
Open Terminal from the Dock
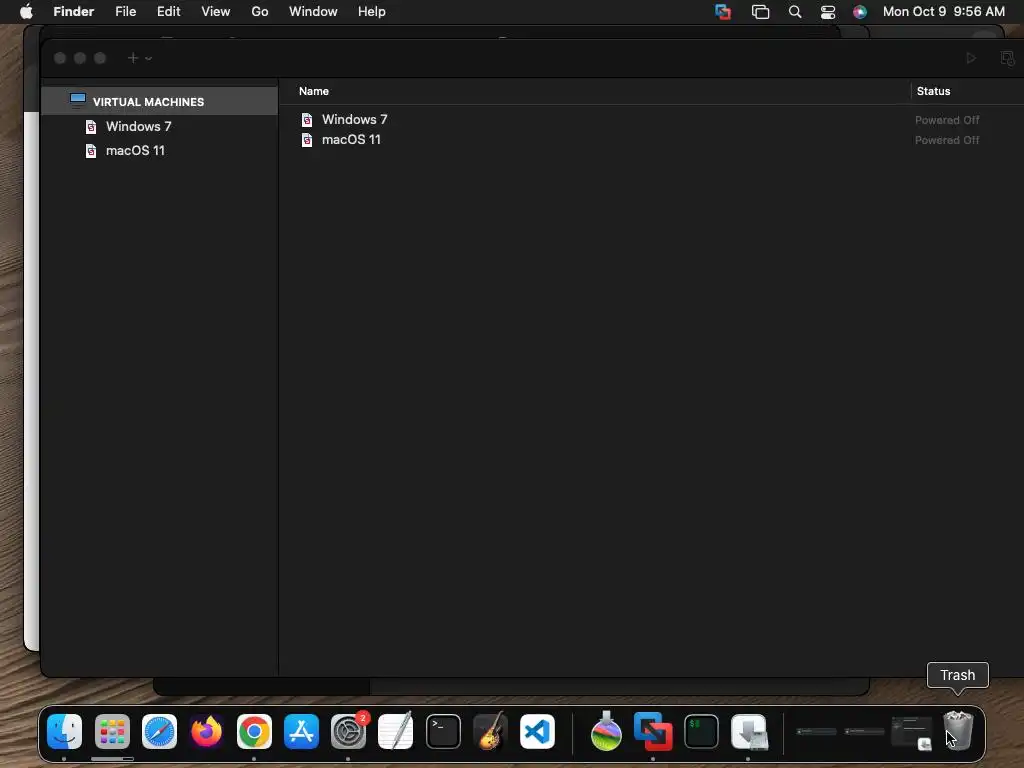(x=443, y=731)
